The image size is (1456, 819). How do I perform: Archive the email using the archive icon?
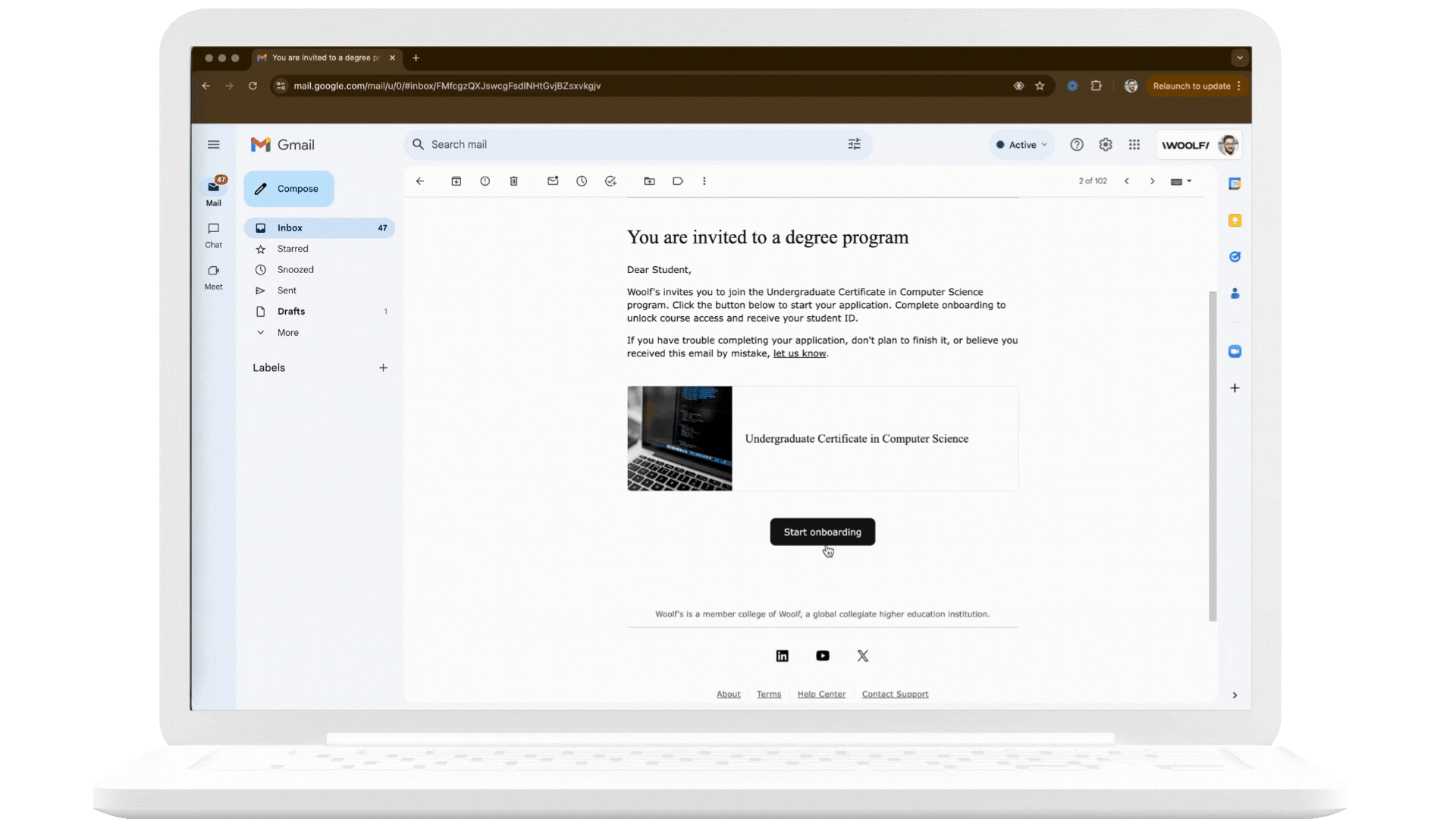pyautogui.click(x=457, y=181)
